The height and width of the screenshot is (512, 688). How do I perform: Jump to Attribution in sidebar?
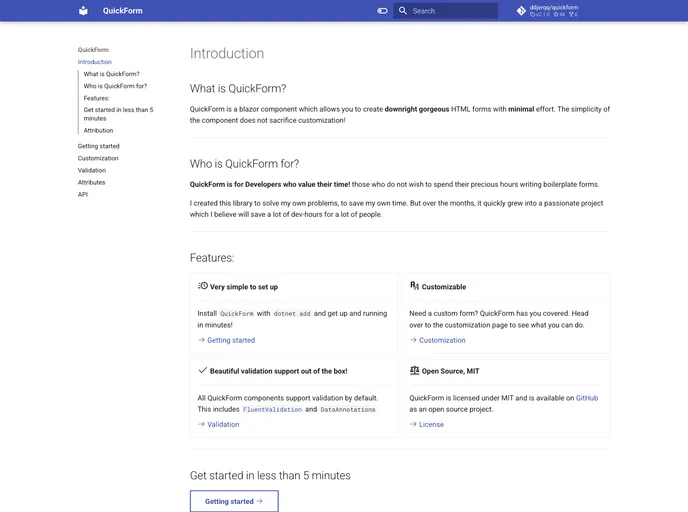[x=98, y=131]
